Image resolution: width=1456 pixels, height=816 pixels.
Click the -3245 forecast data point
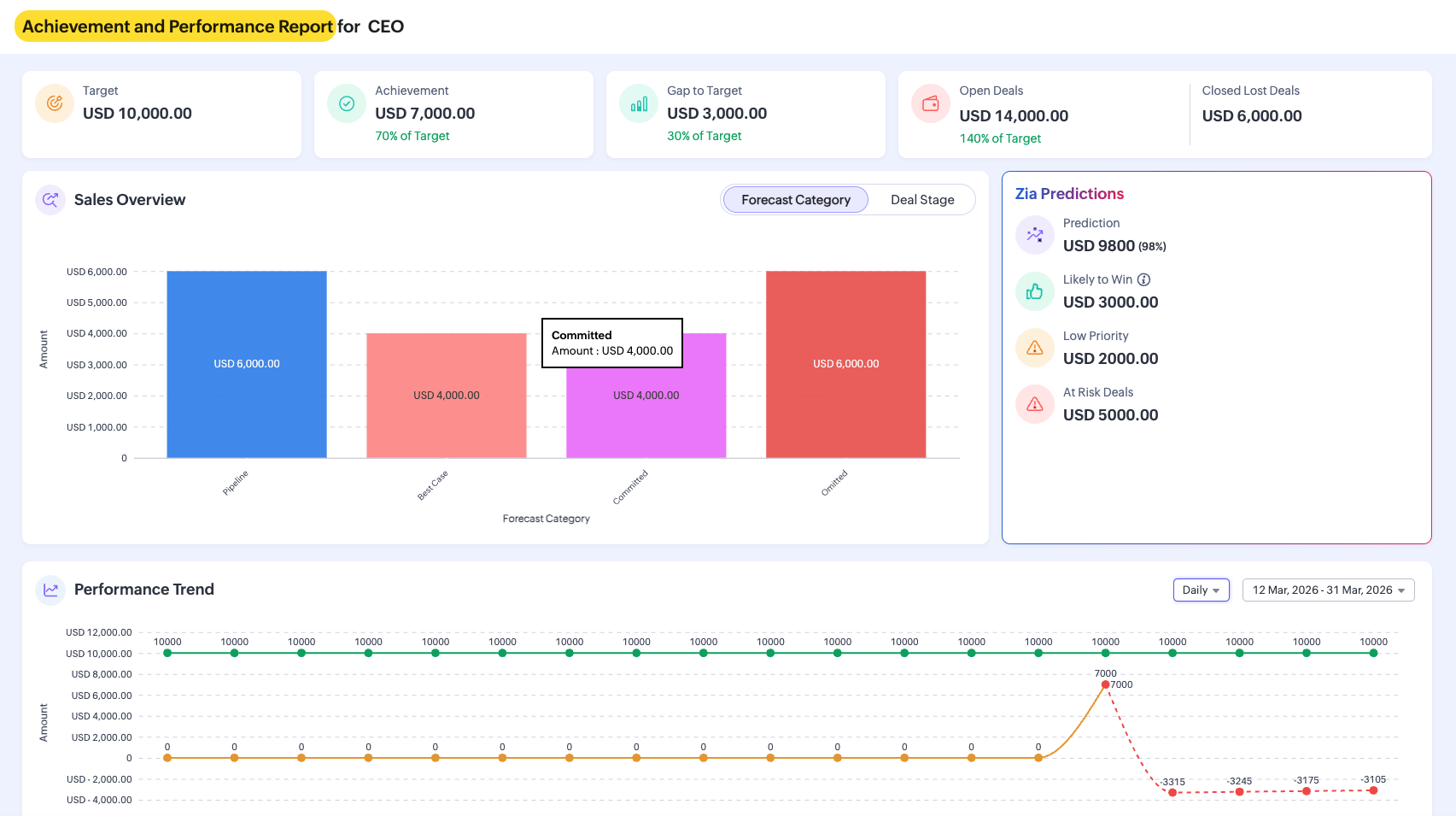coord(1239,792)
